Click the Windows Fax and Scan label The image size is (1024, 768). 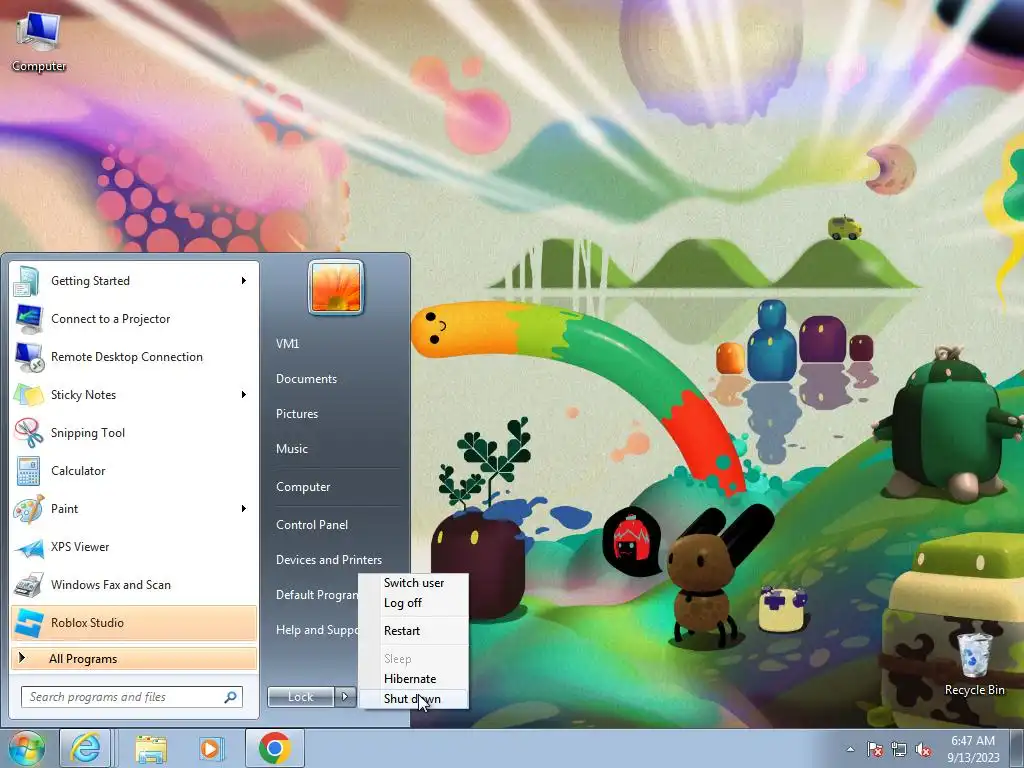[110, 584]
